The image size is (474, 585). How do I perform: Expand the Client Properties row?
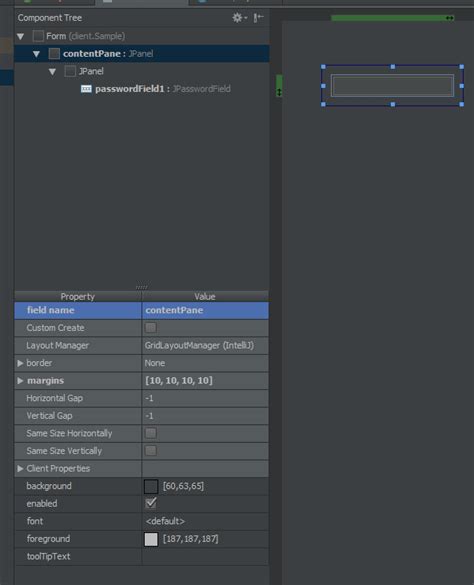point(20,469)
